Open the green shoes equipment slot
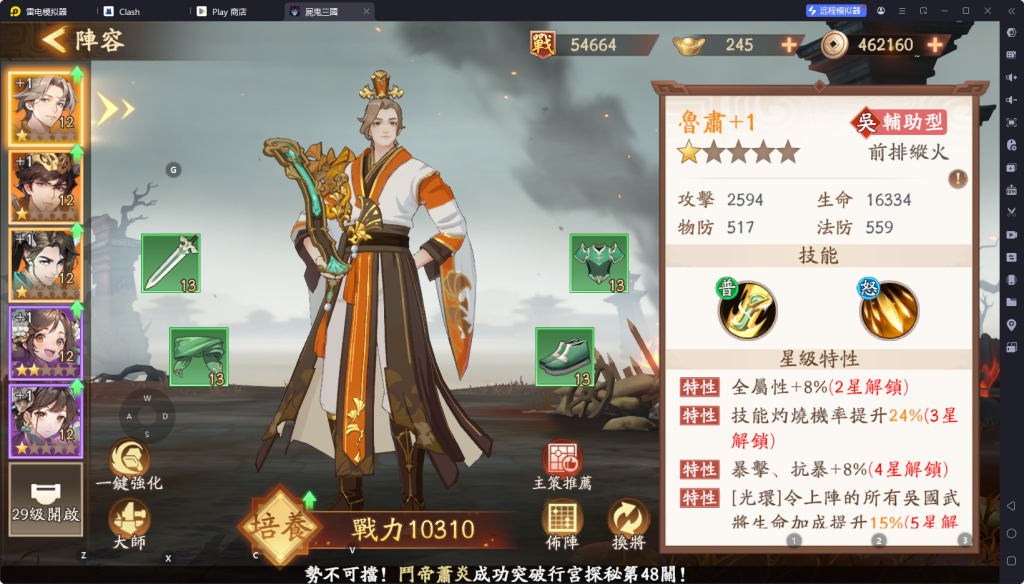This screenshot has width=1024, height=584. point(565,357)
